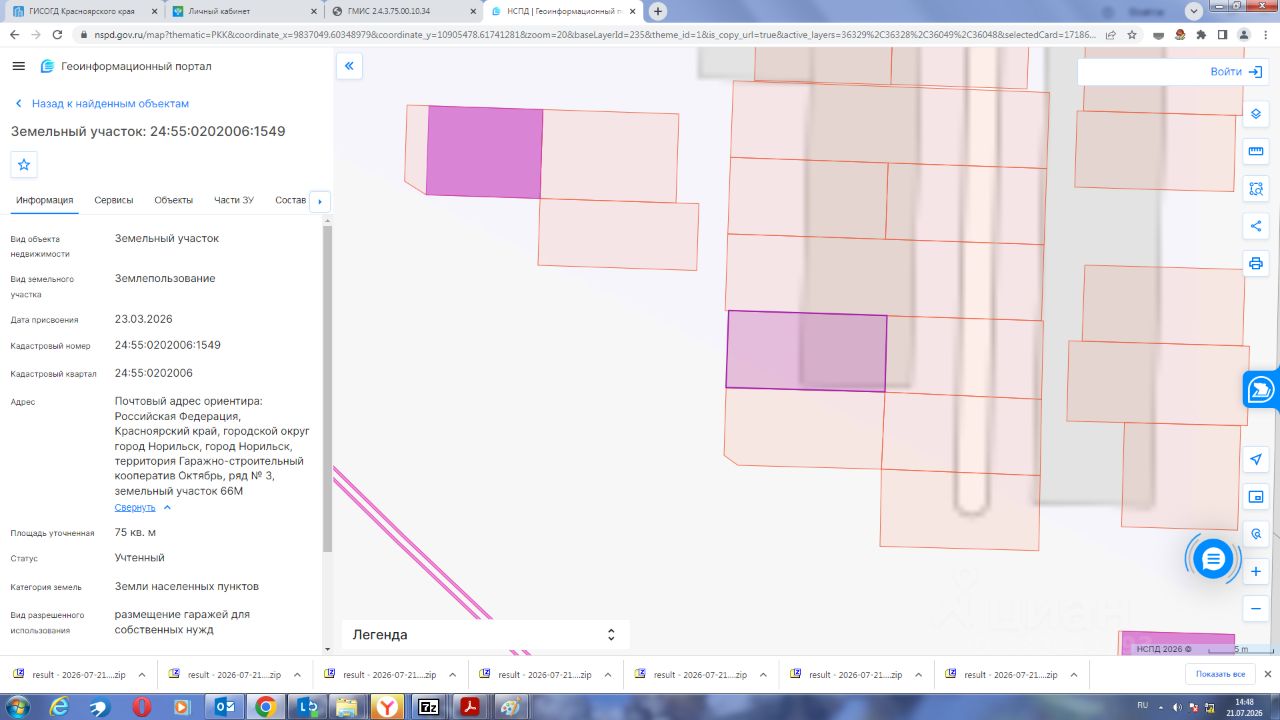Viewport: 1280px width, 720px height.
Task: Open the Windows Start menu
Action: click(x=17, y=706)
